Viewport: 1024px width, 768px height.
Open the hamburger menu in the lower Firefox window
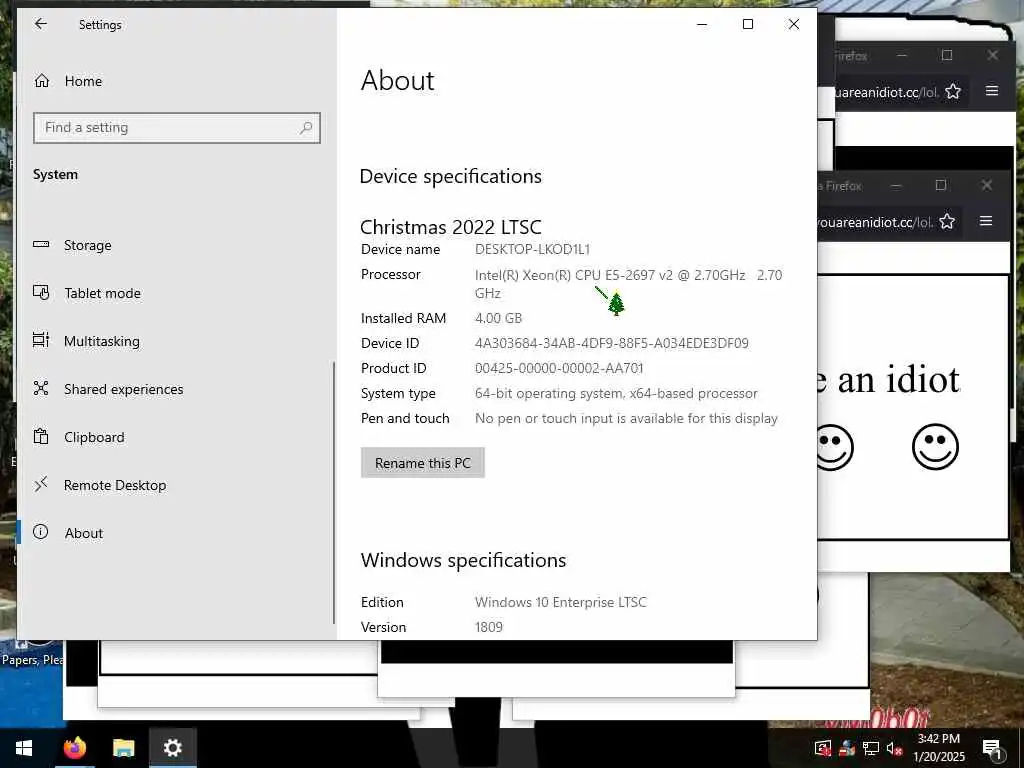coord(986,221)
